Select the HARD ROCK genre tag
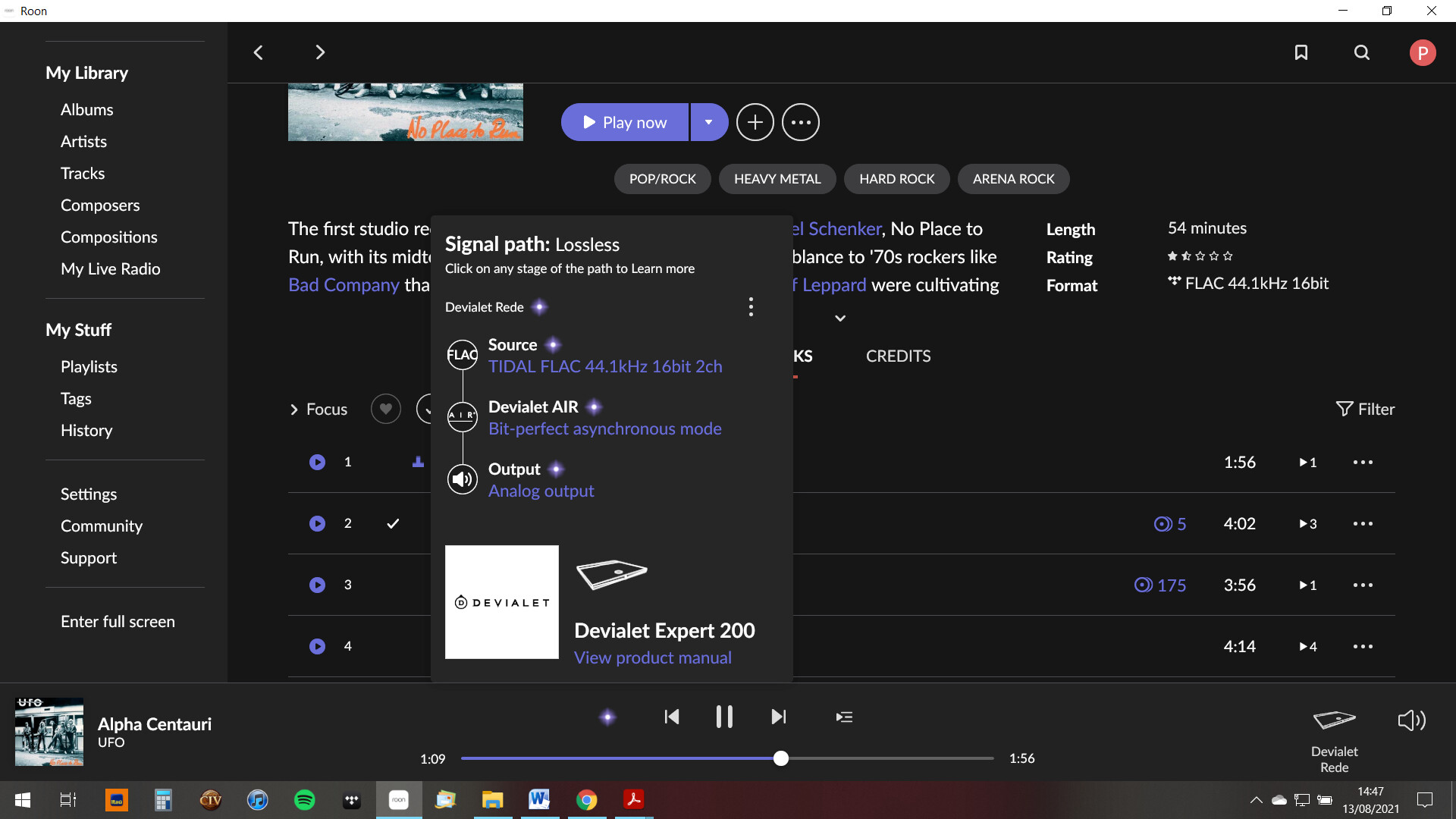1456x819 pixels. tap(897, 179)
